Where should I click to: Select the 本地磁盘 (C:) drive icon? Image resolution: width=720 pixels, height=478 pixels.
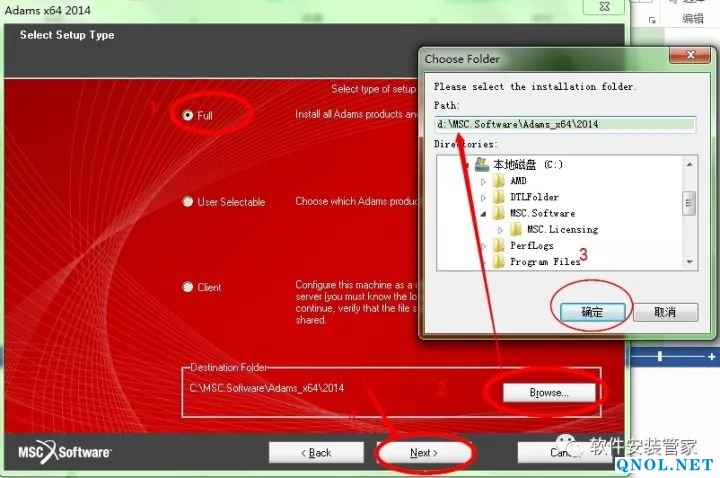coord(482,164)
